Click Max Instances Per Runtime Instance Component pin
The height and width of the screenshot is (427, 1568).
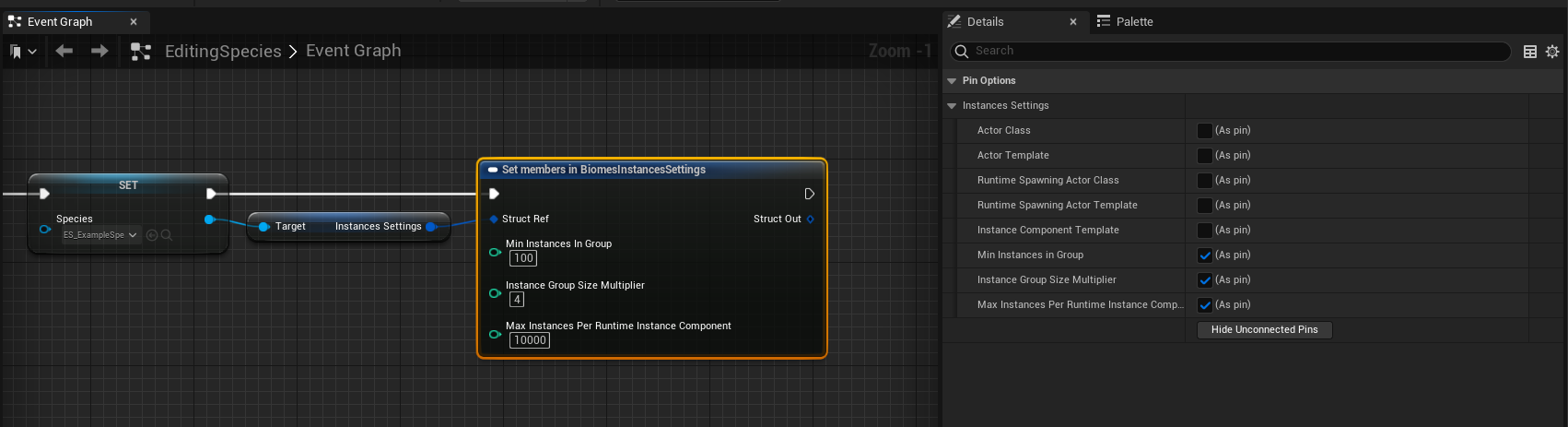(495, 334)
